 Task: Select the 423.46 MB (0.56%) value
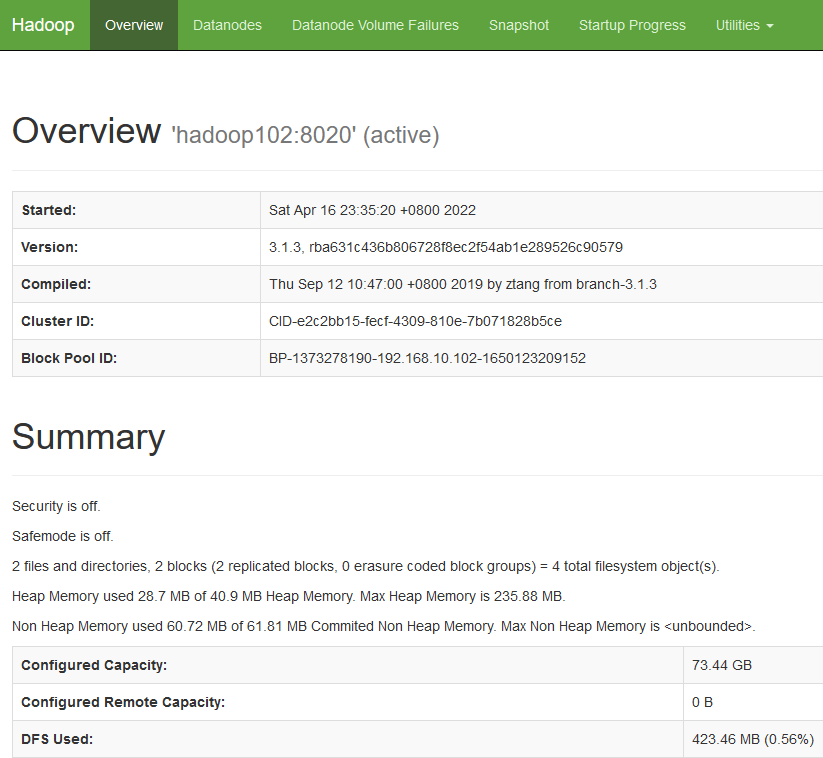click(x=753, y=740)
